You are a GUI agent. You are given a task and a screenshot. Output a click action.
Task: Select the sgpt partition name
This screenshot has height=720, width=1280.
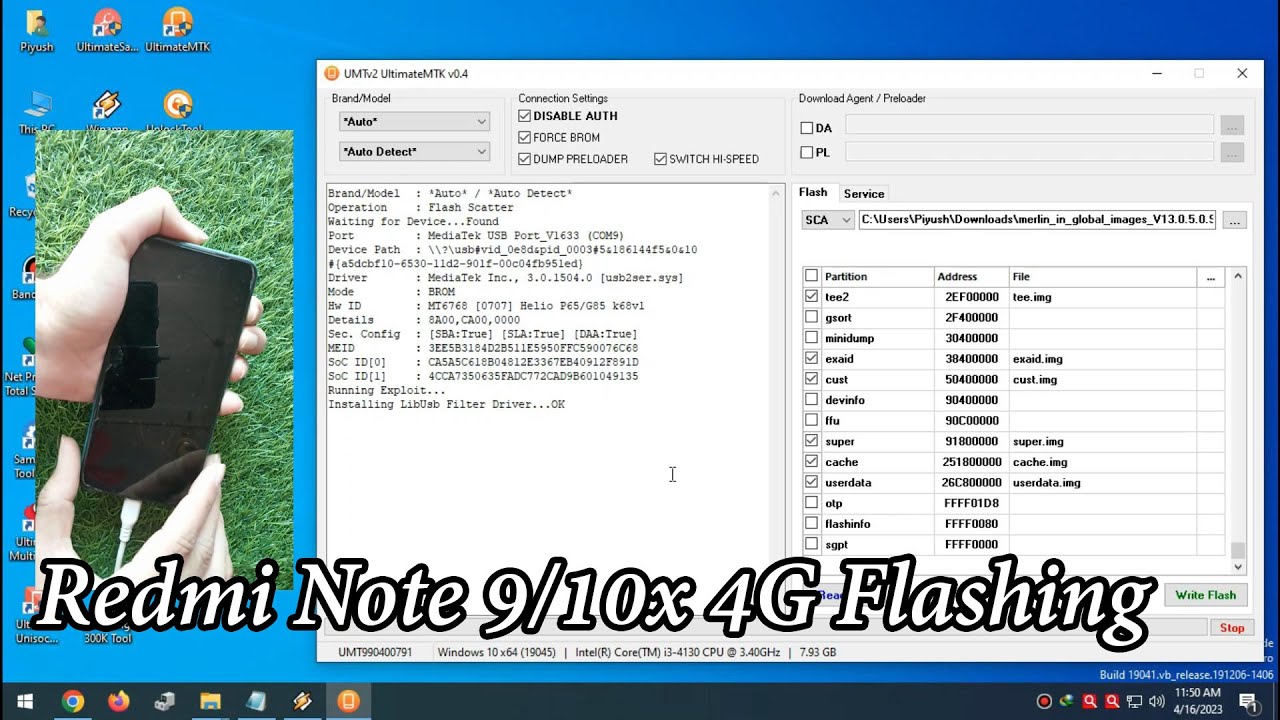pyautogui.click(x=836, y=545)
